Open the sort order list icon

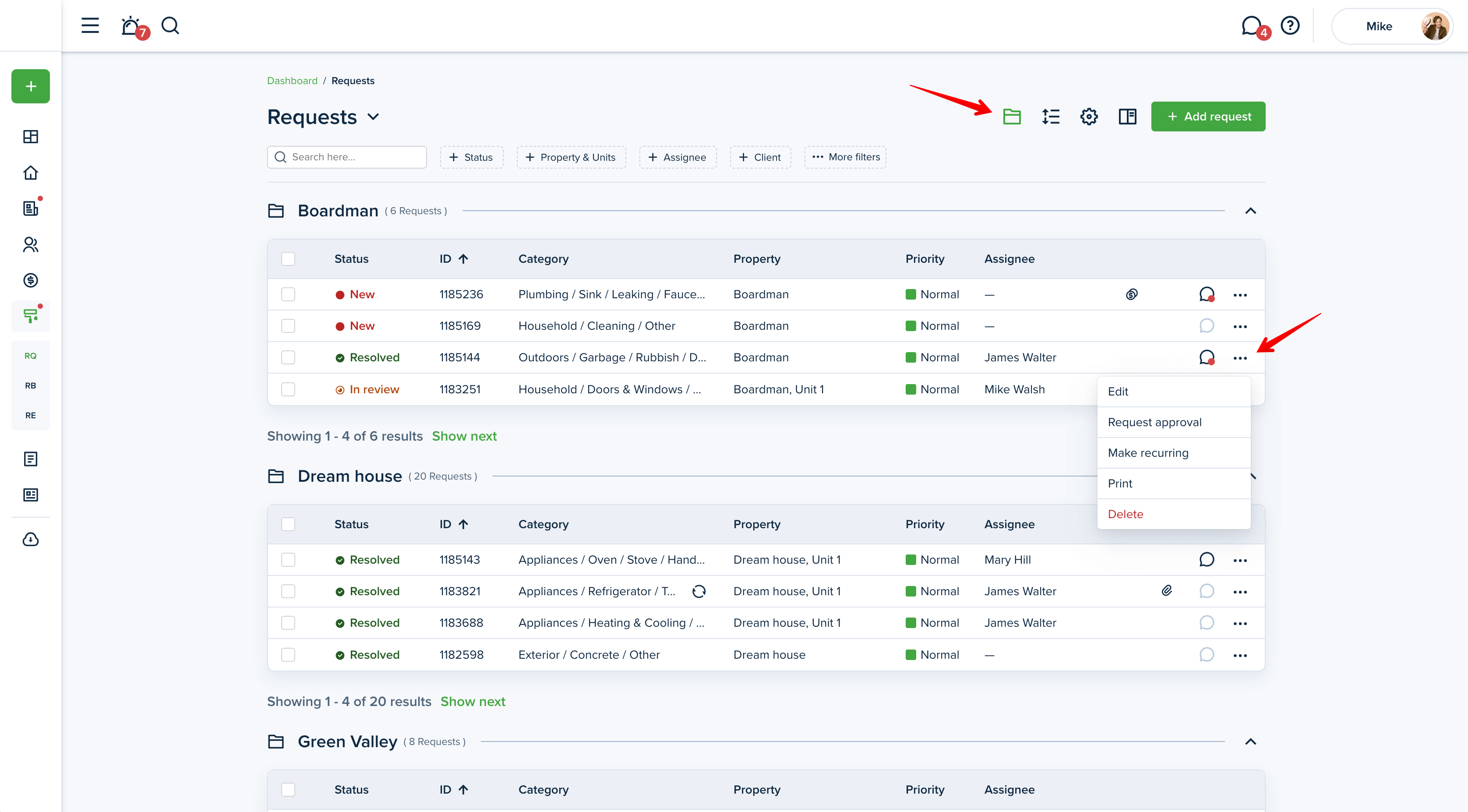click(x=1050, y=117)
